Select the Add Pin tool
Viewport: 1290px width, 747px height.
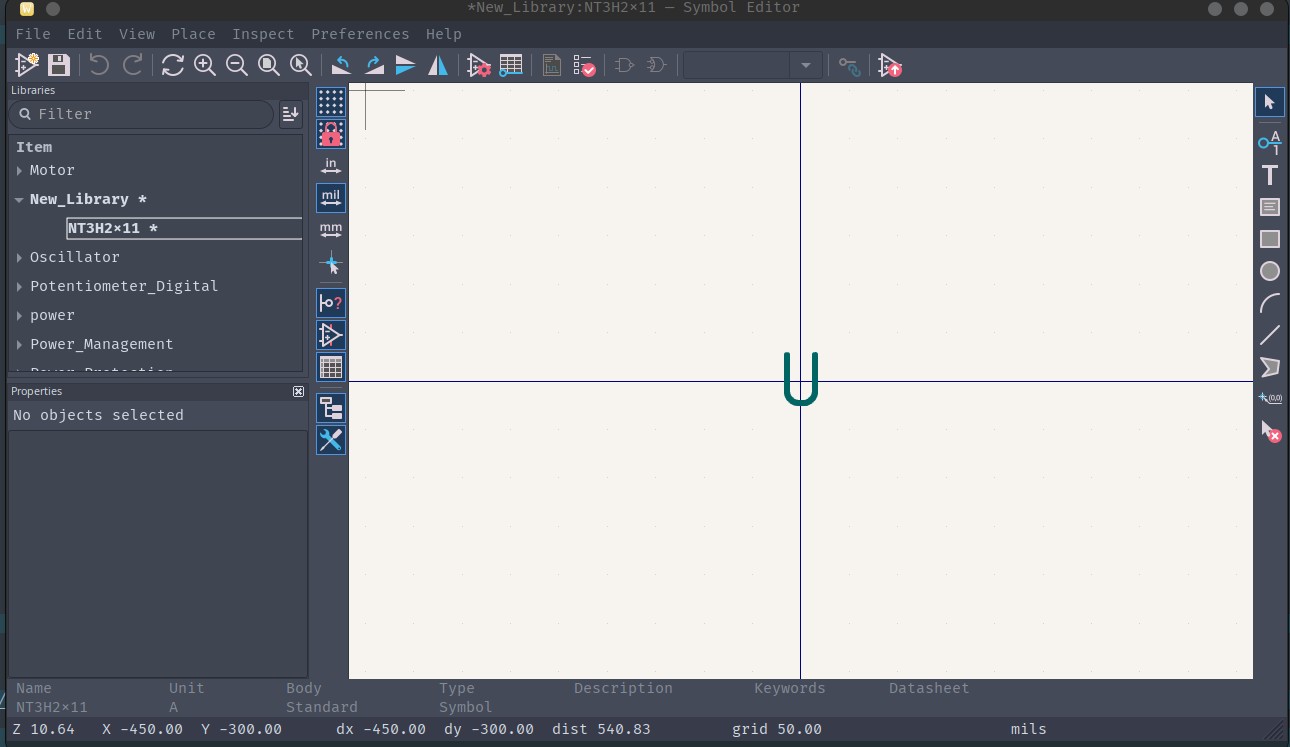tap(1270, 142)
